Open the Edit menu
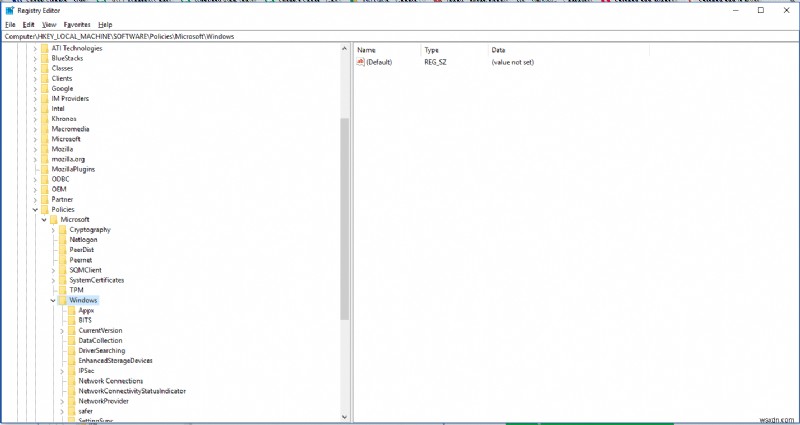This screenshot has height=425, width=800. (x=29, y=24)
